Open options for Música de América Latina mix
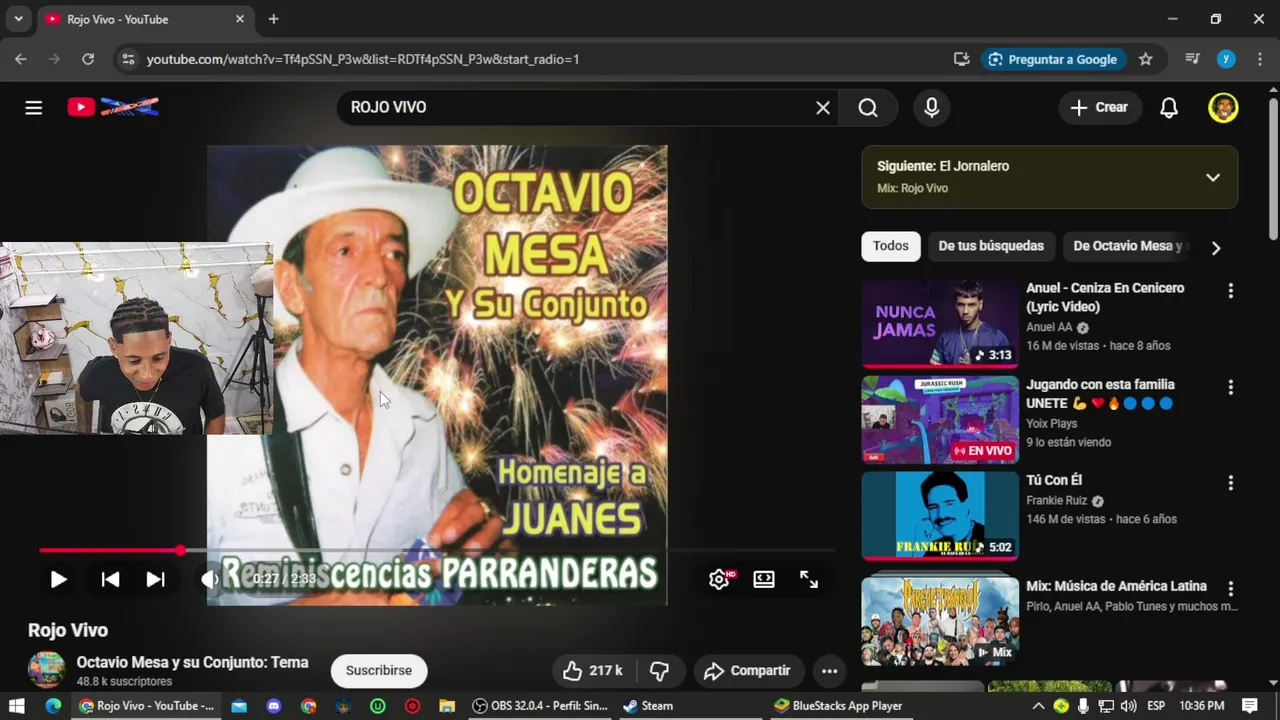The height and width of the screenshot is (720, 1280). coord(1231,589)
